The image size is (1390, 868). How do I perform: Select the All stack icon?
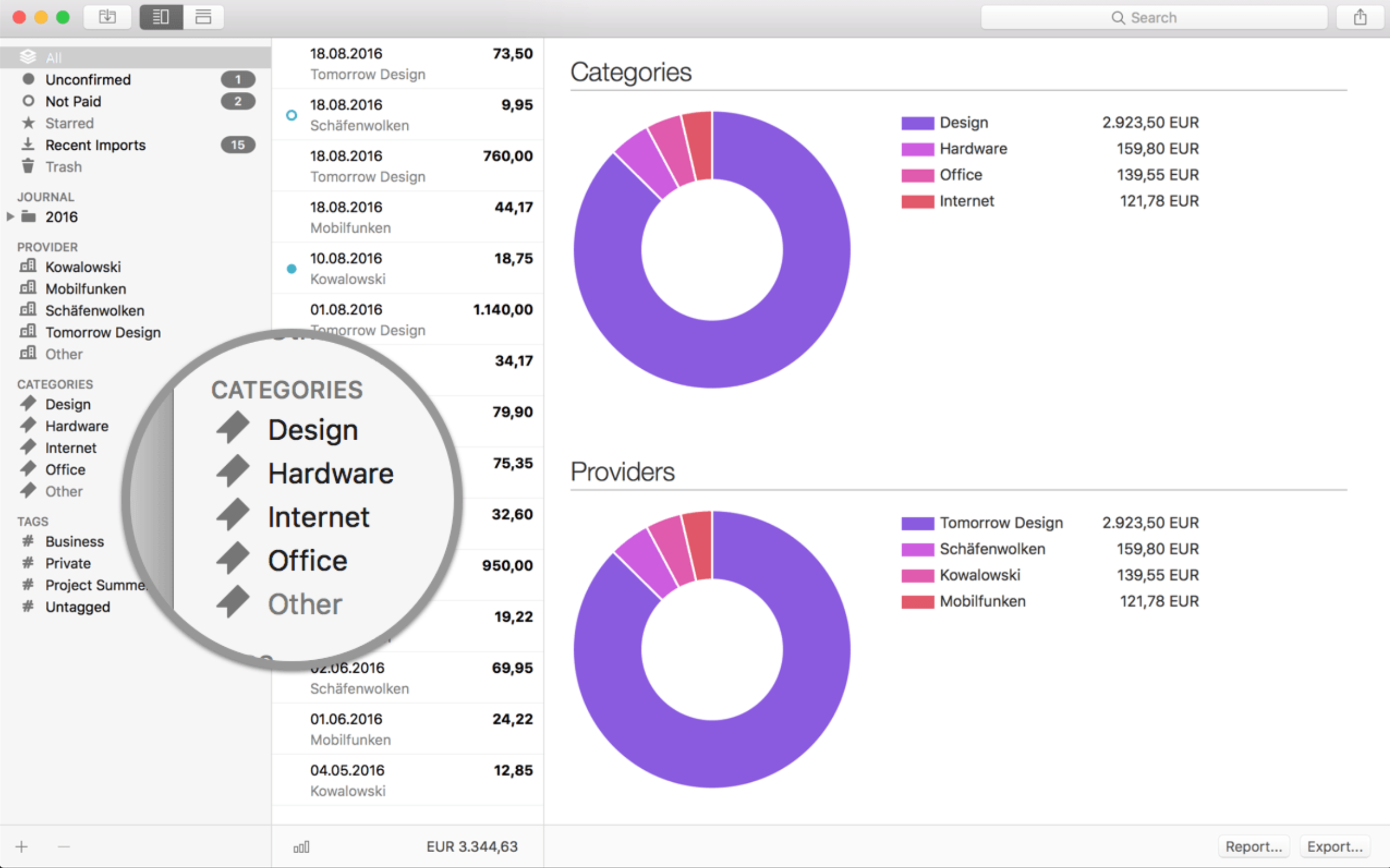[x=28, y=57]
